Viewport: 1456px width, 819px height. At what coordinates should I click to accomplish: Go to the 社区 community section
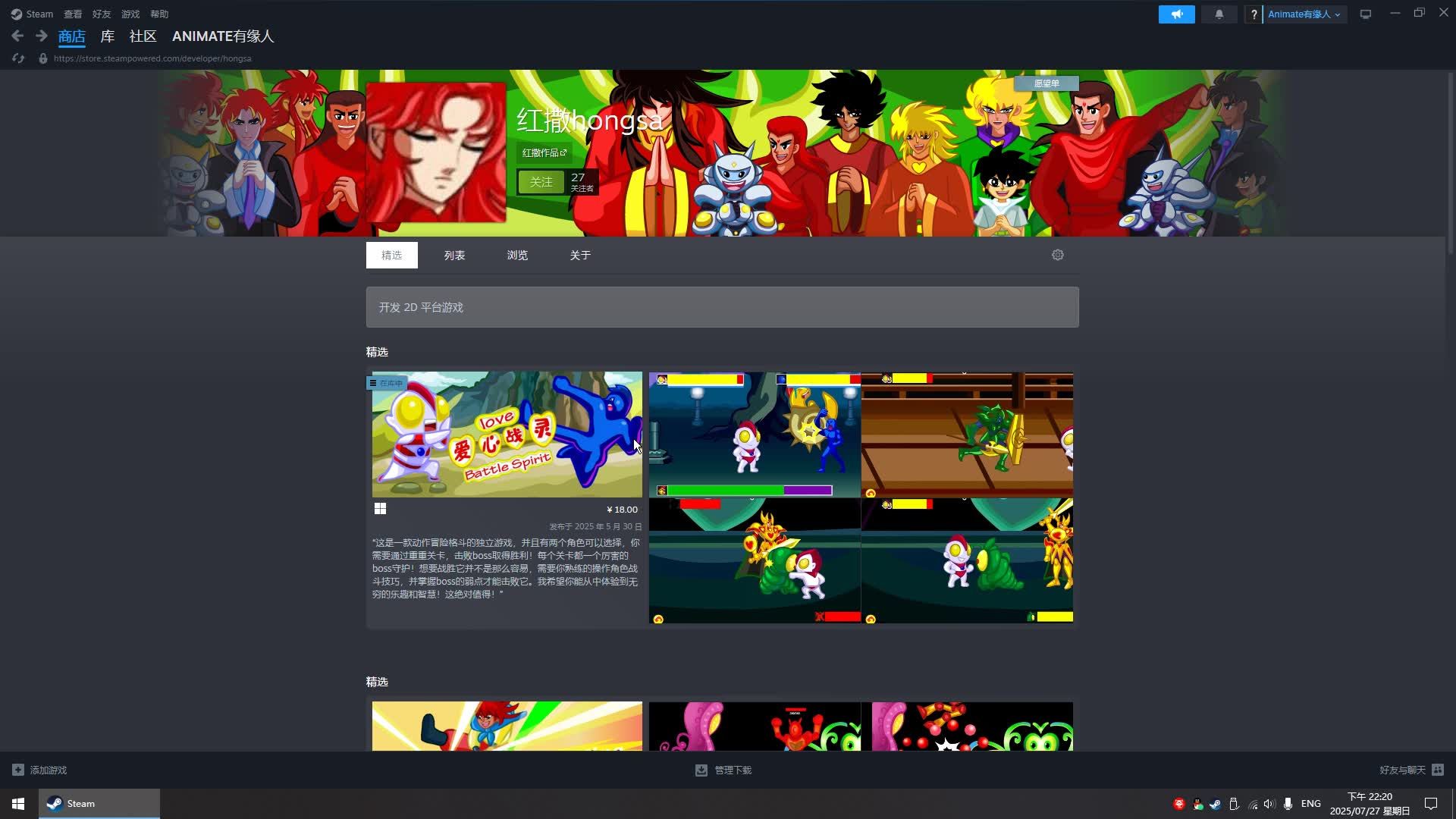click(143, 36)
